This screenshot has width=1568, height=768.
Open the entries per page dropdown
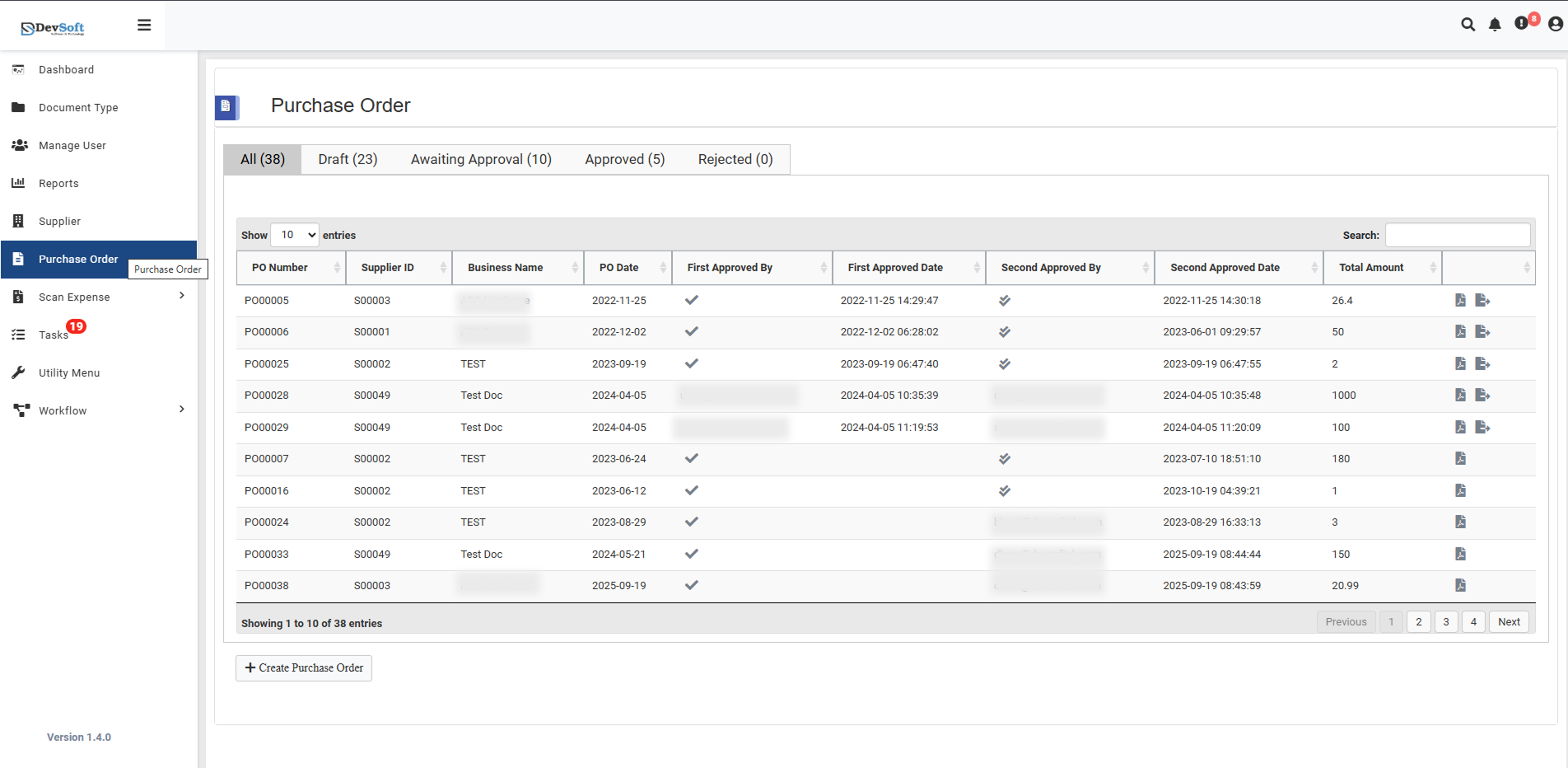295,235
